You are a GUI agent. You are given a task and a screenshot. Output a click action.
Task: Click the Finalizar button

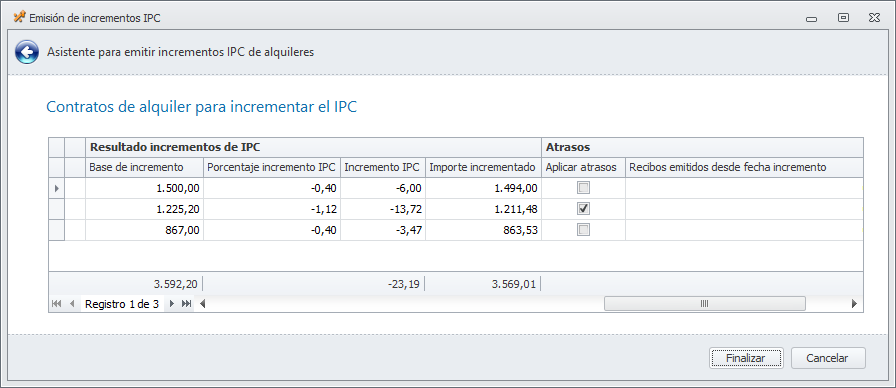point(746,358)
